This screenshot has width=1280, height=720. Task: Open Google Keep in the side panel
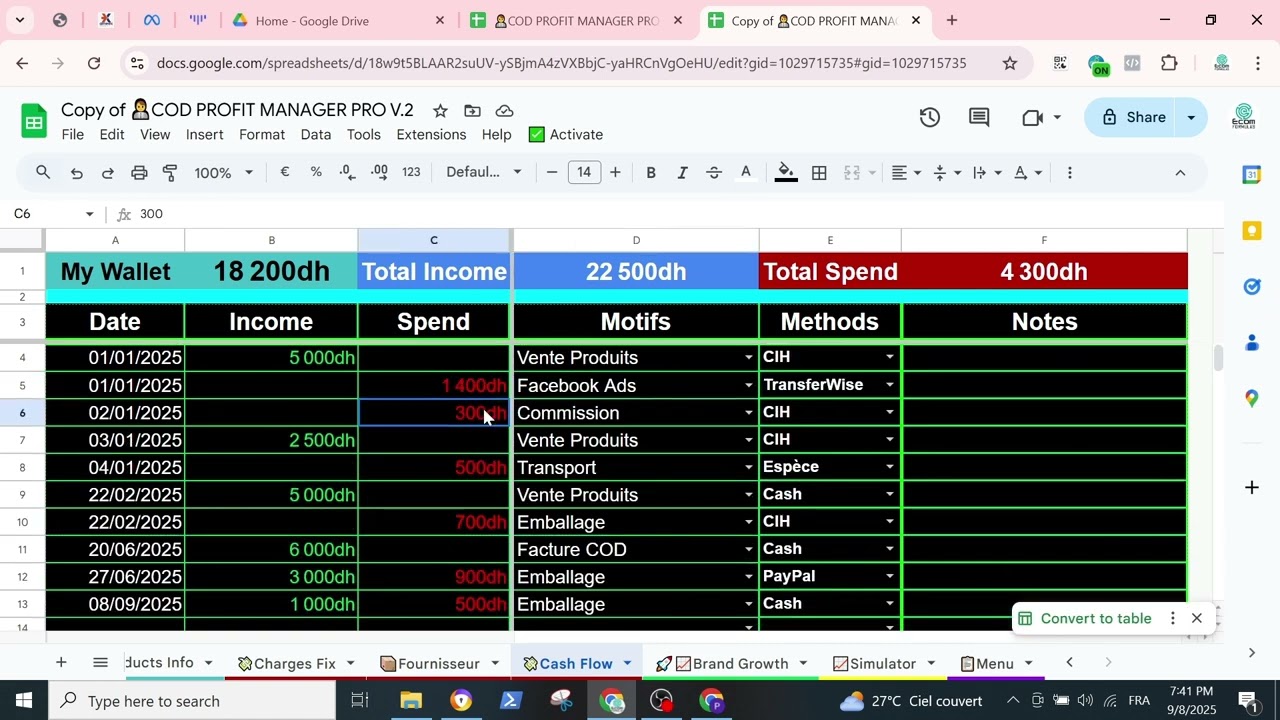point(1251,231)
